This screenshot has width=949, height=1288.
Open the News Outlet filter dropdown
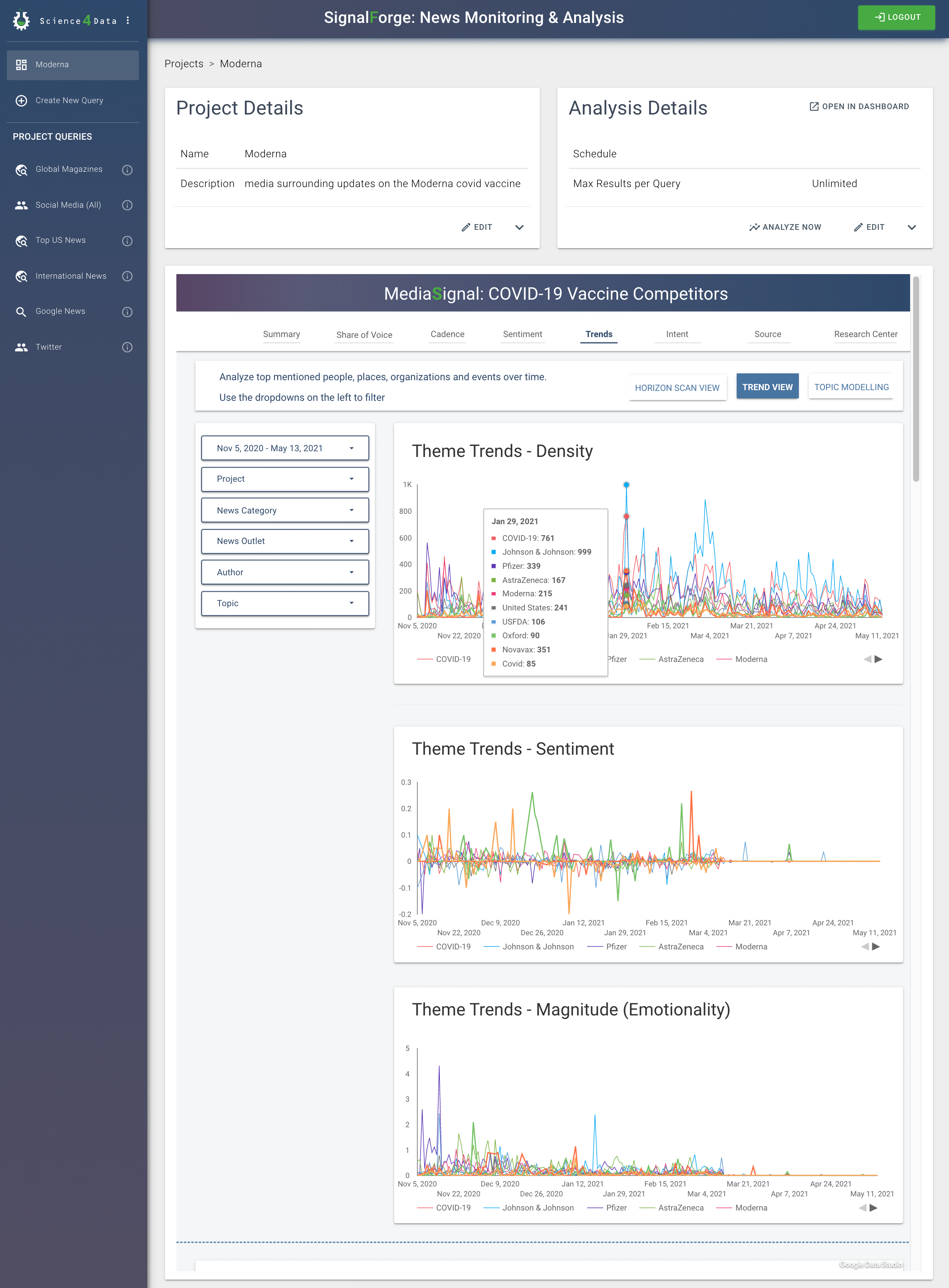(285, 541)
